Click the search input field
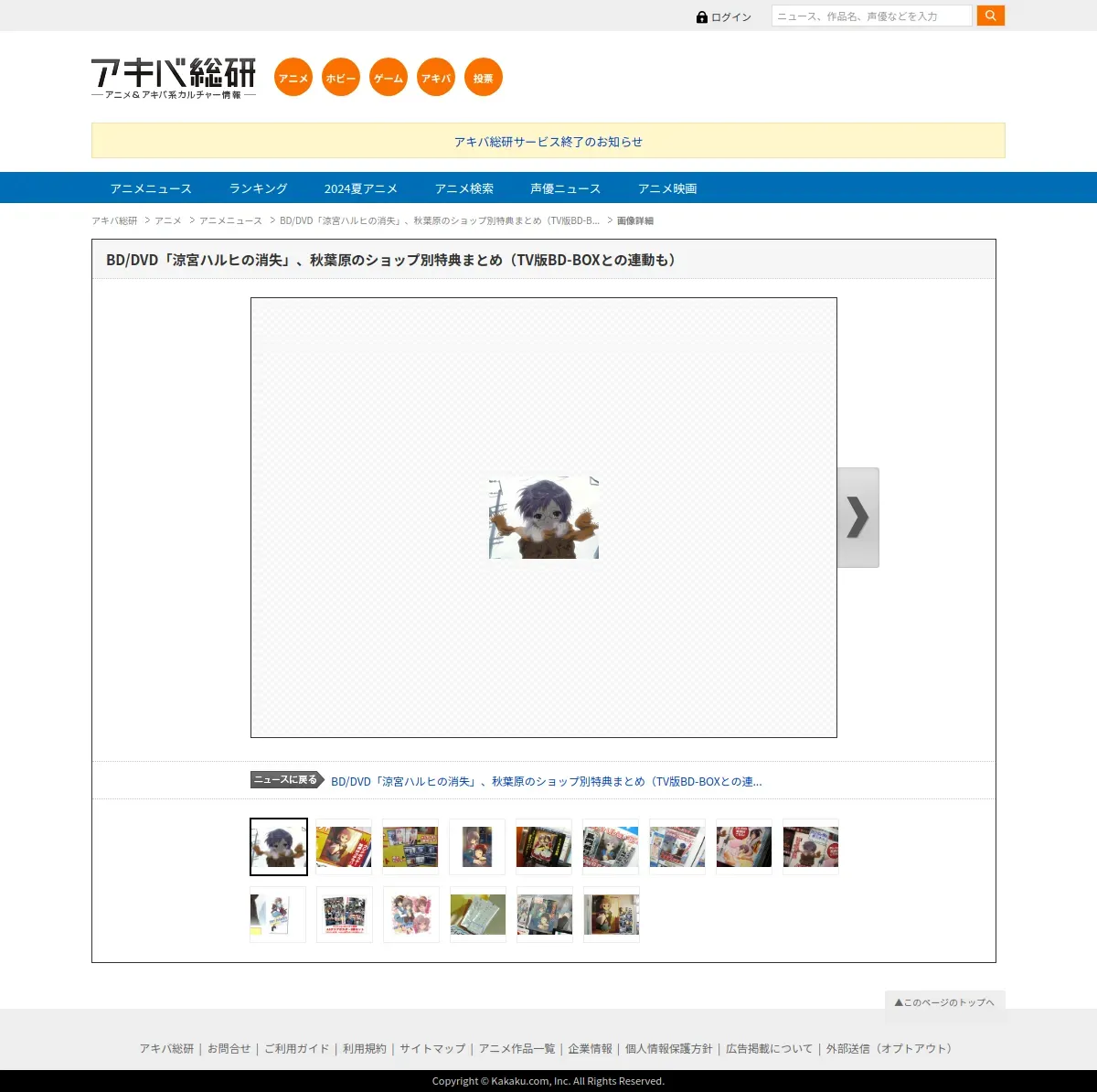Image resolution: width=1097 pixels, height=1092 pixels. point(872,16)
